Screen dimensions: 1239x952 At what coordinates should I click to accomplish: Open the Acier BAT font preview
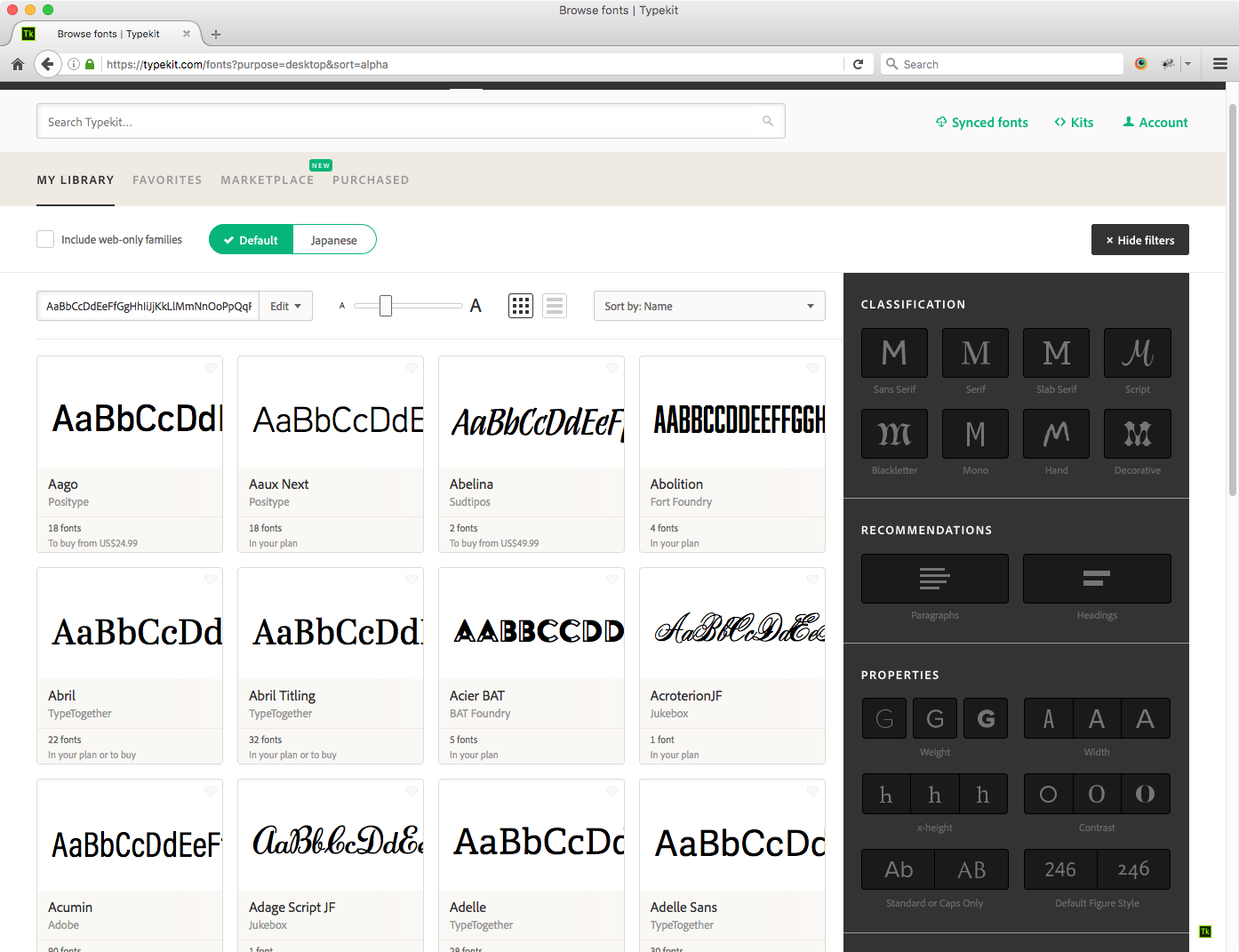532,624
